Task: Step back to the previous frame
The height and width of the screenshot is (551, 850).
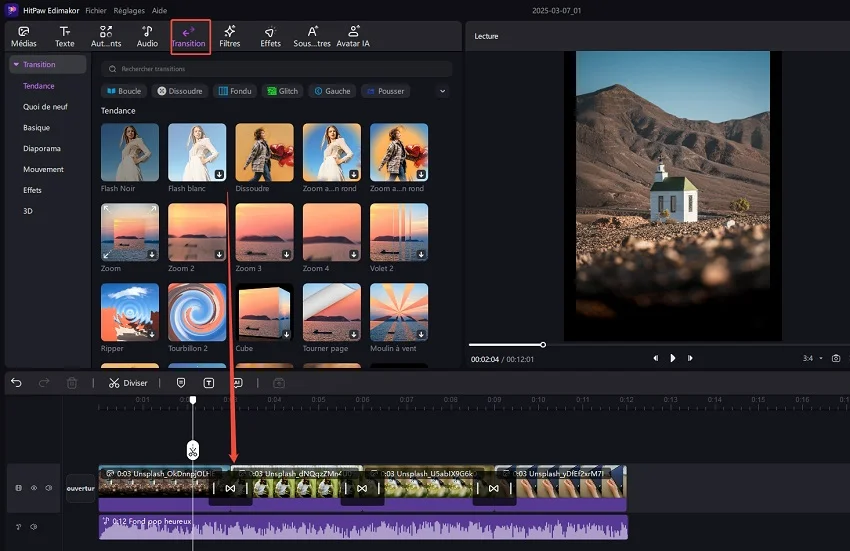Action: [655, 358]
